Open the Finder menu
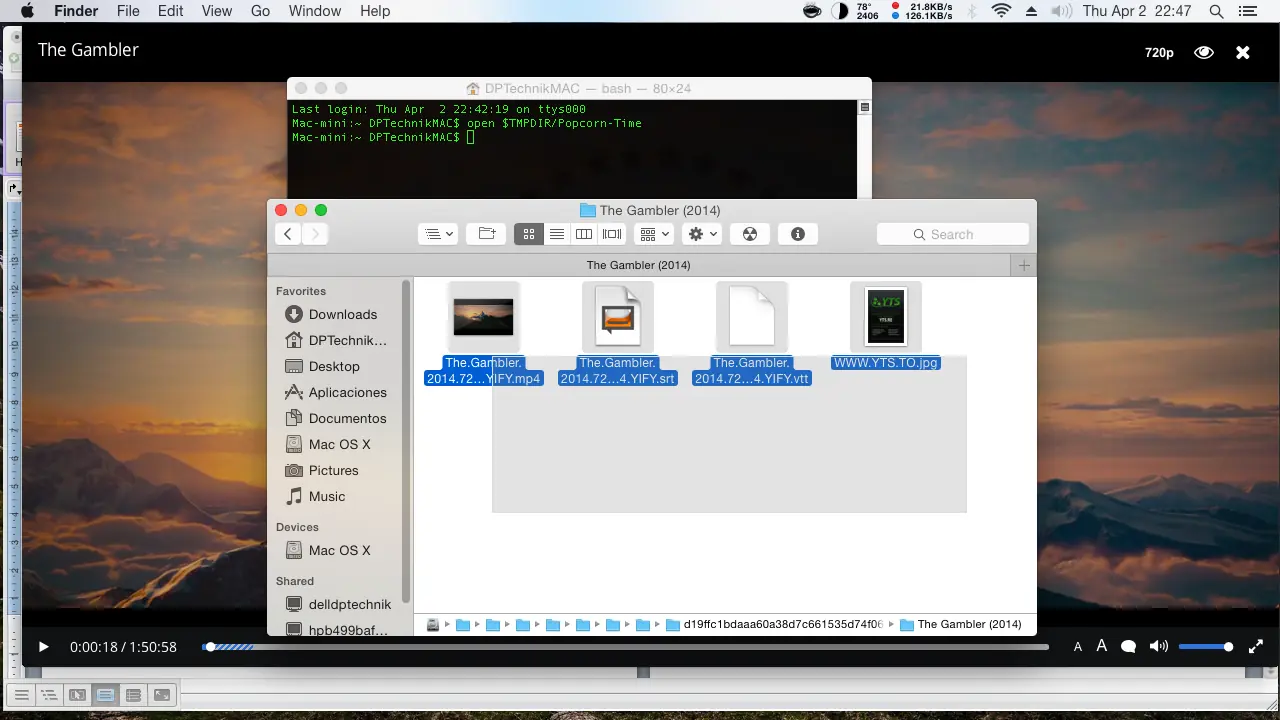1280x720 pixels. [75, 11]
